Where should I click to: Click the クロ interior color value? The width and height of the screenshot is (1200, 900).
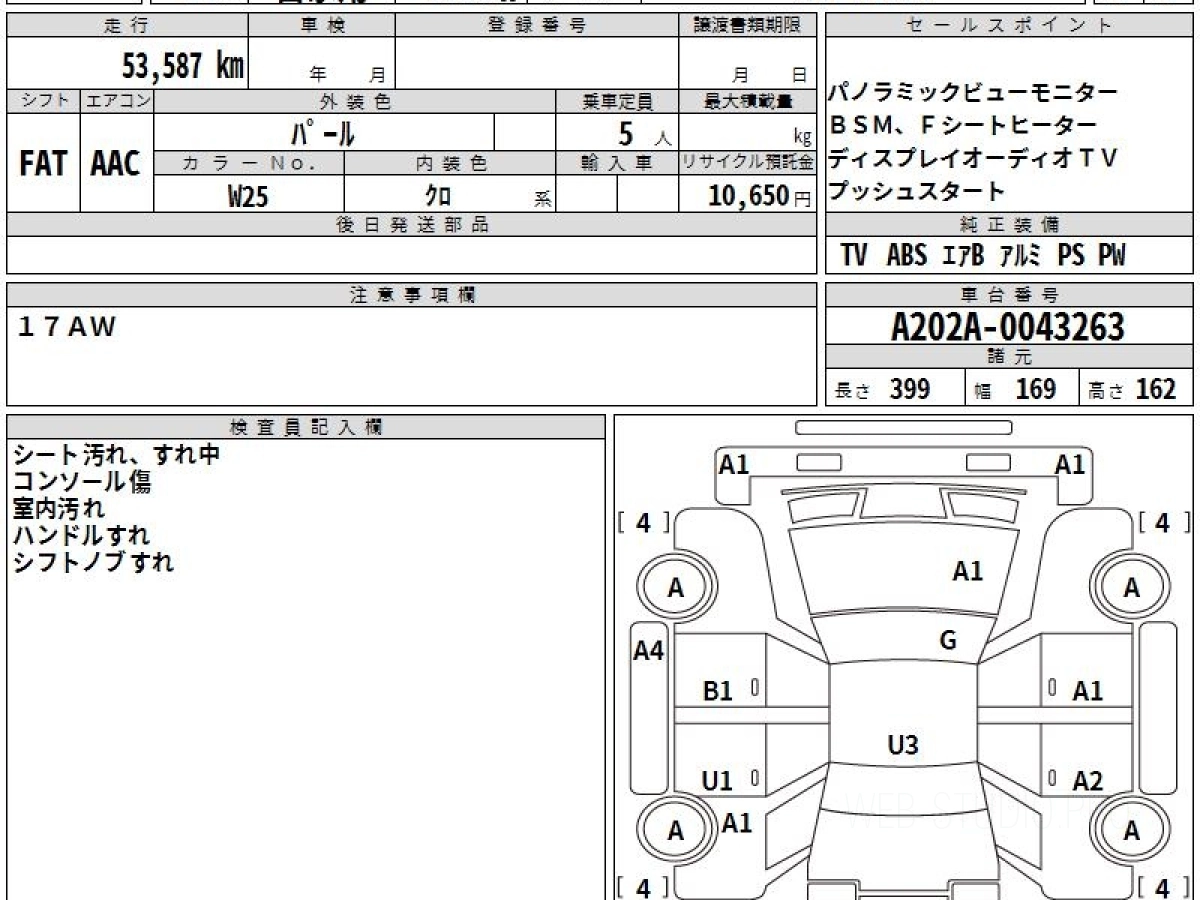(x=438, y=196)
